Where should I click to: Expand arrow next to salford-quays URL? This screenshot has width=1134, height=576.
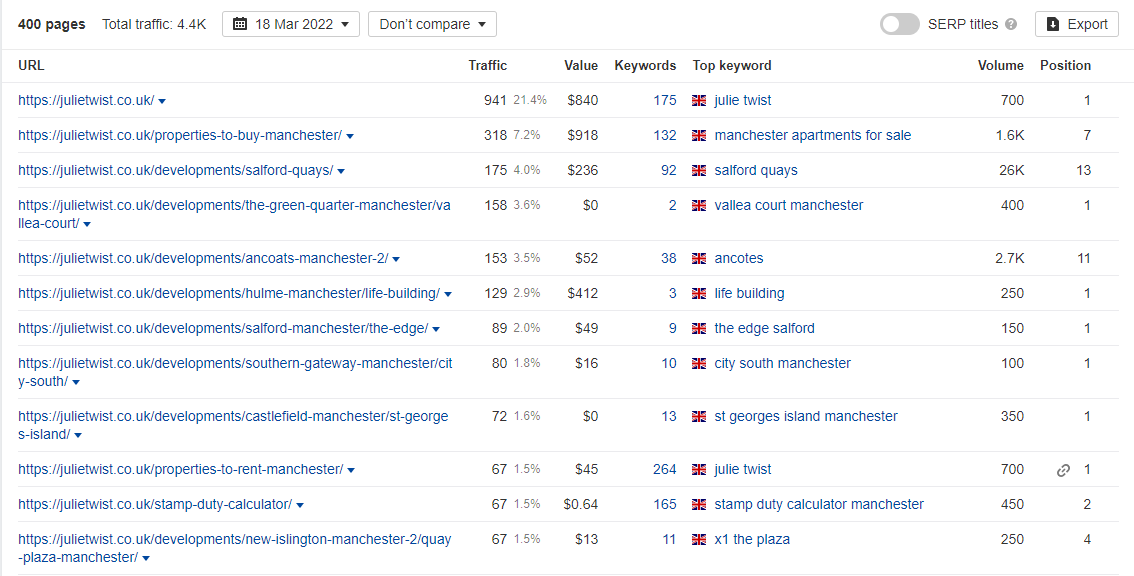tap(341, 171)
